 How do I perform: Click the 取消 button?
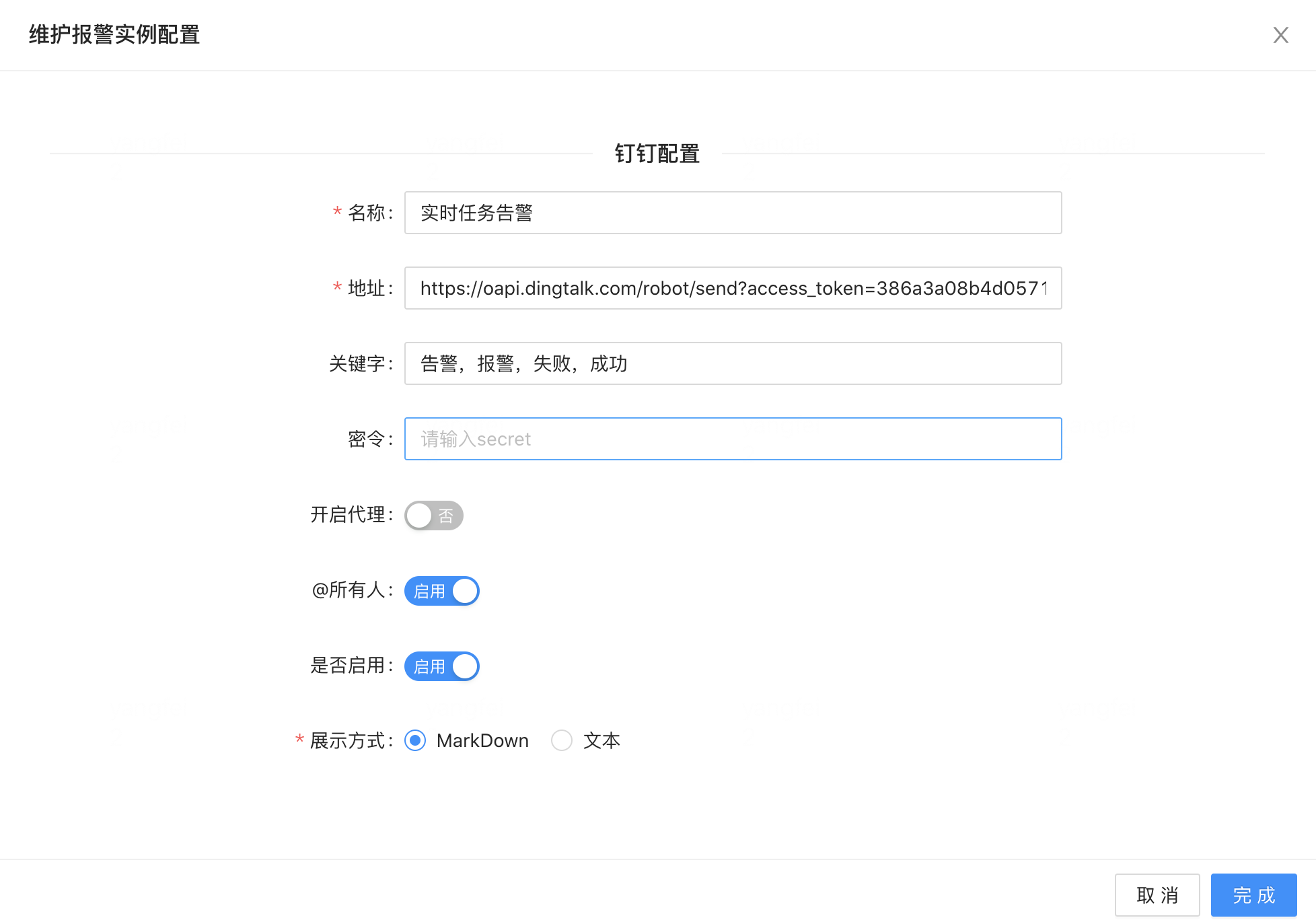[1157, 895]
